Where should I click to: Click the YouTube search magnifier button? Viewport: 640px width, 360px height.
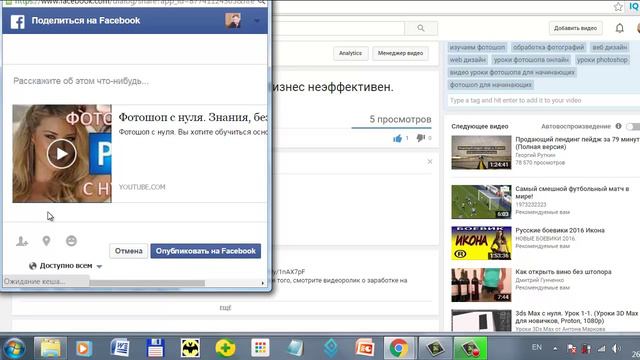point(421,28)
